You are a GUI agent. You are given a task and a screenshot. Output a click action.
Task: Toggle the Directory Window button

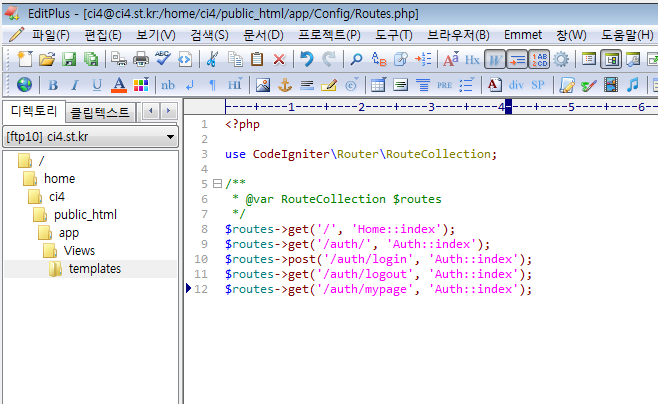[x=611, y=60]
